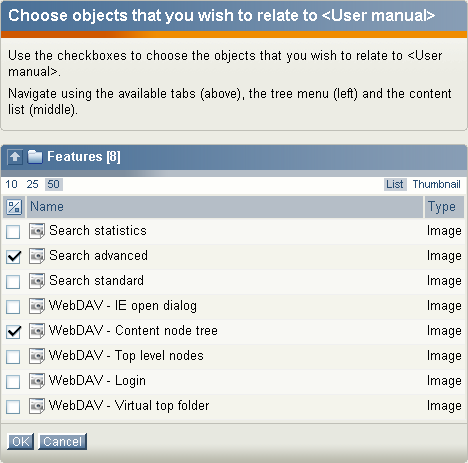Click image icon beside WebDAV - Login
The height and width of the screenshot is (463, 468).
click(37, 381)
